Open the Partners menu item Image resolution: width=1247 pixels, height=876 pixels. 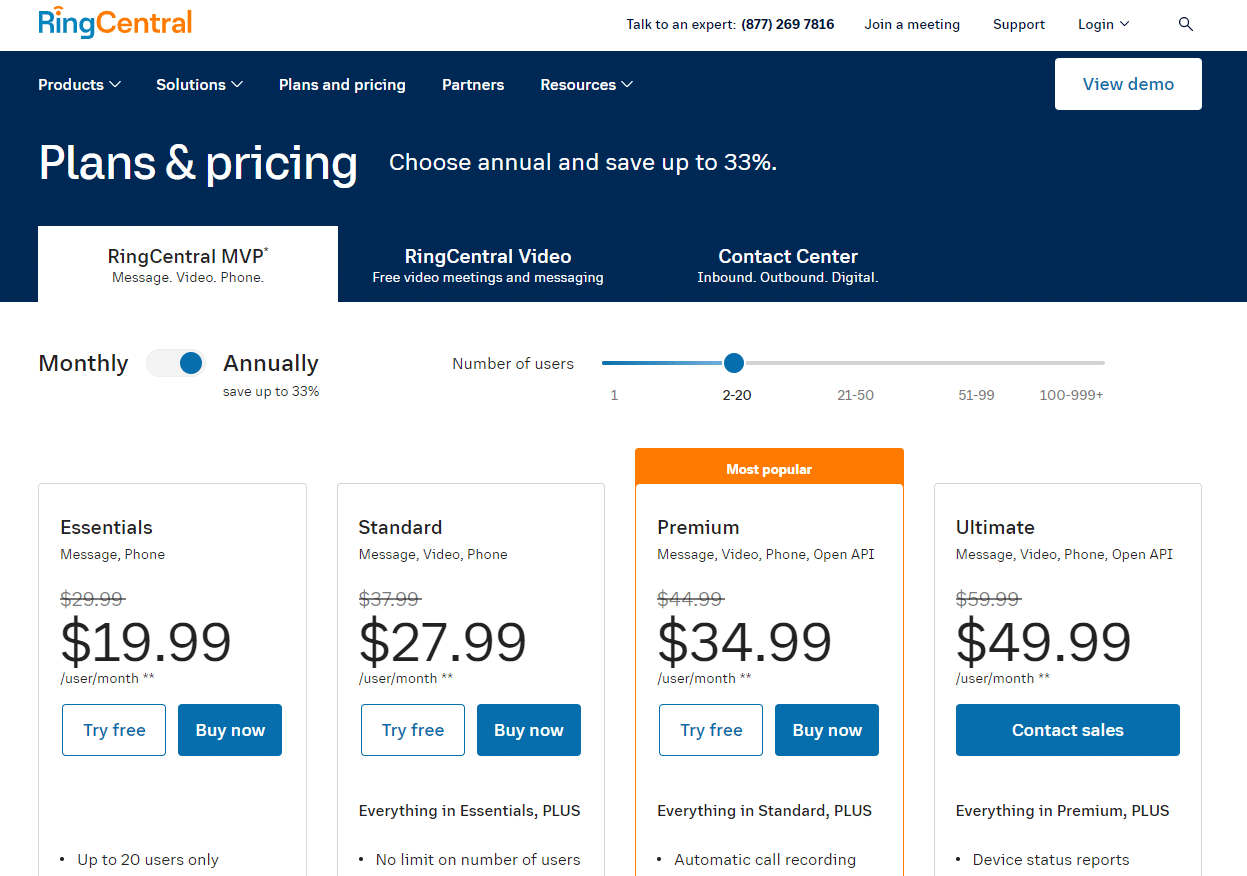473,85
